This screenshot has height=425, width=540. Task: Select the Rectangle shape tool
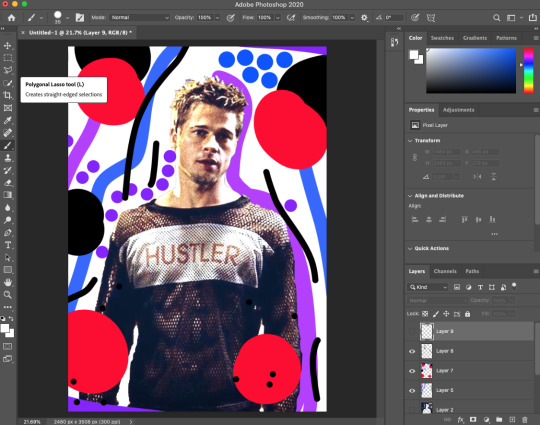click(x=8, y=270)
